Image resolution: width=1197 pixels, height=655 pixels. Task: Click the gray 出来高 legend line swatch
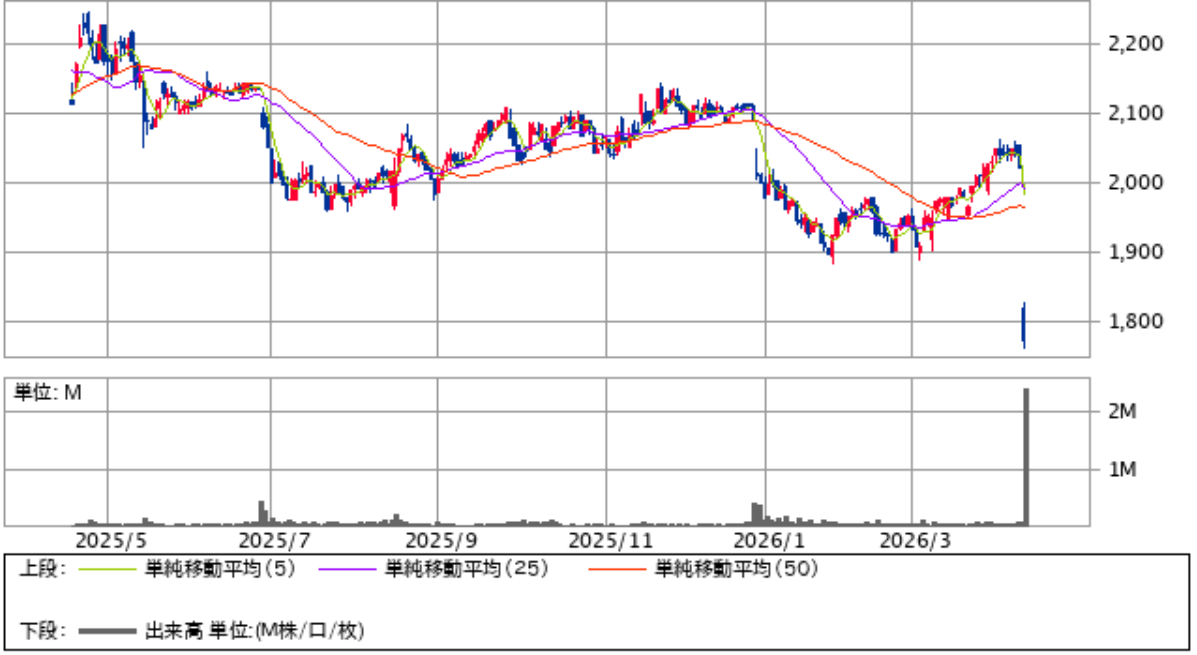click(107, 631)
